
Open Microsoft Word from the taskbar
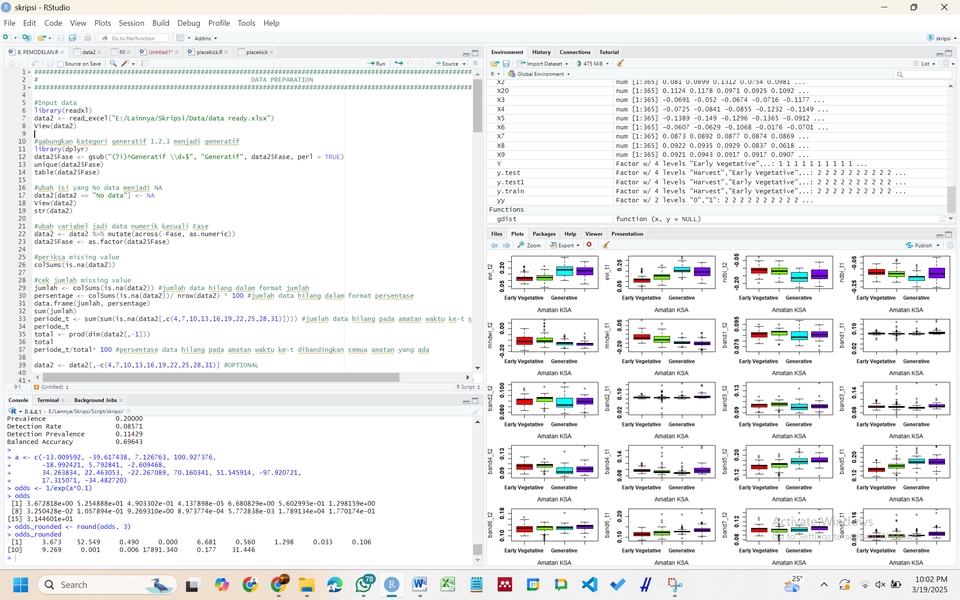(419, 585)
